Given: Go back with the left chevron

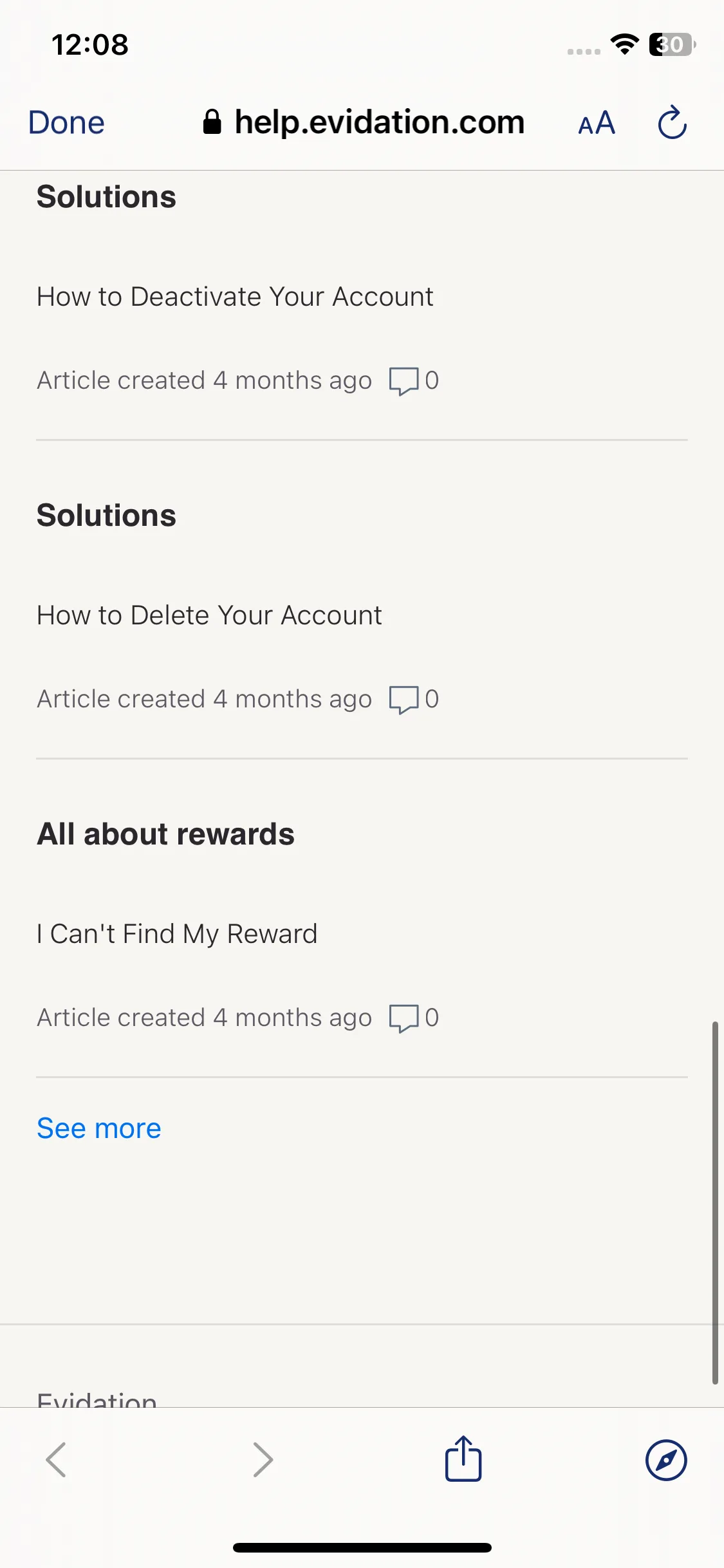Looking at the screenshot, I should coord(57,1459).
